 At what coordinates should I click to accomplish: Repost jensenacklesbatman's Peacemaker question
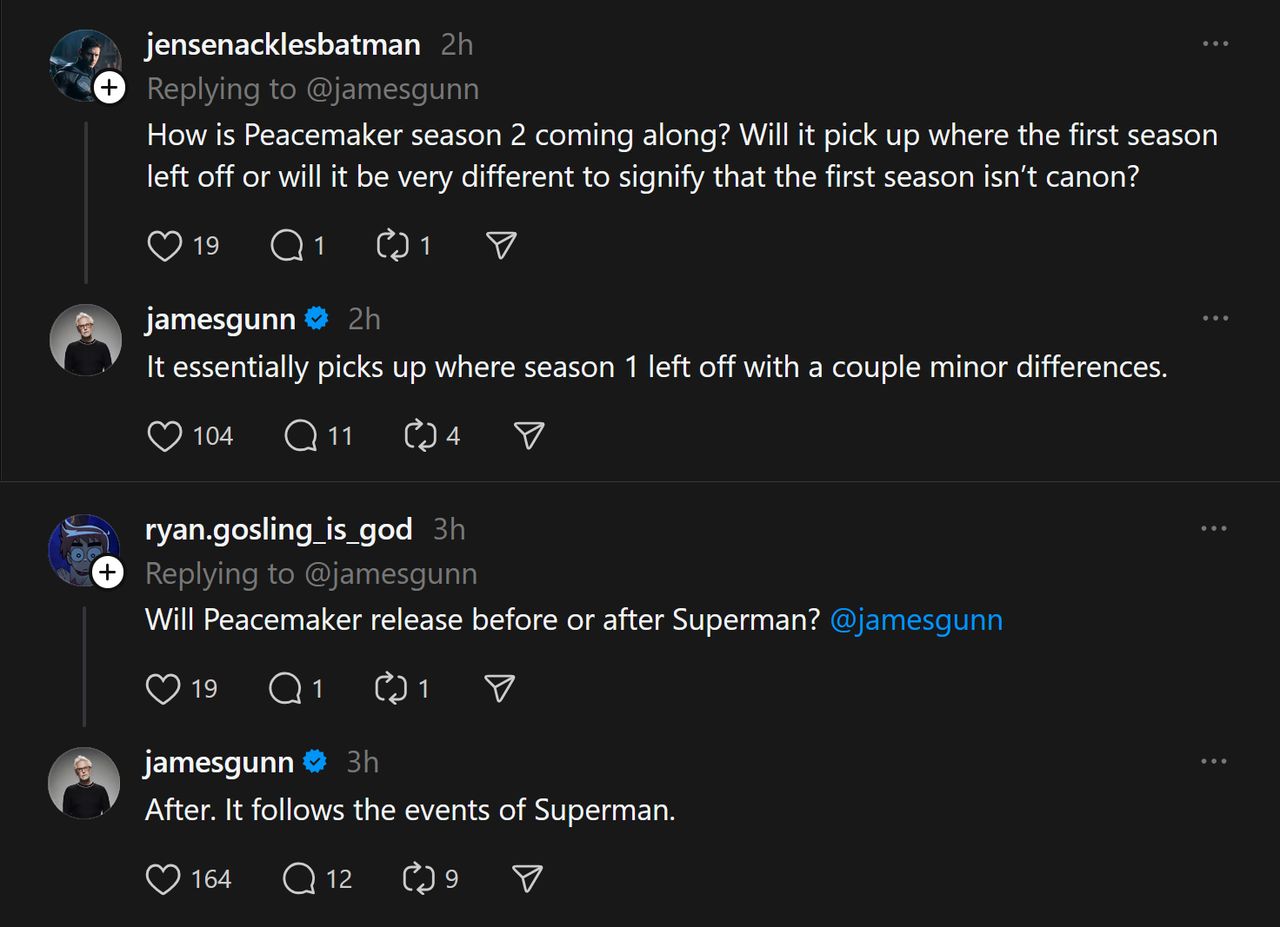point(392,246)
